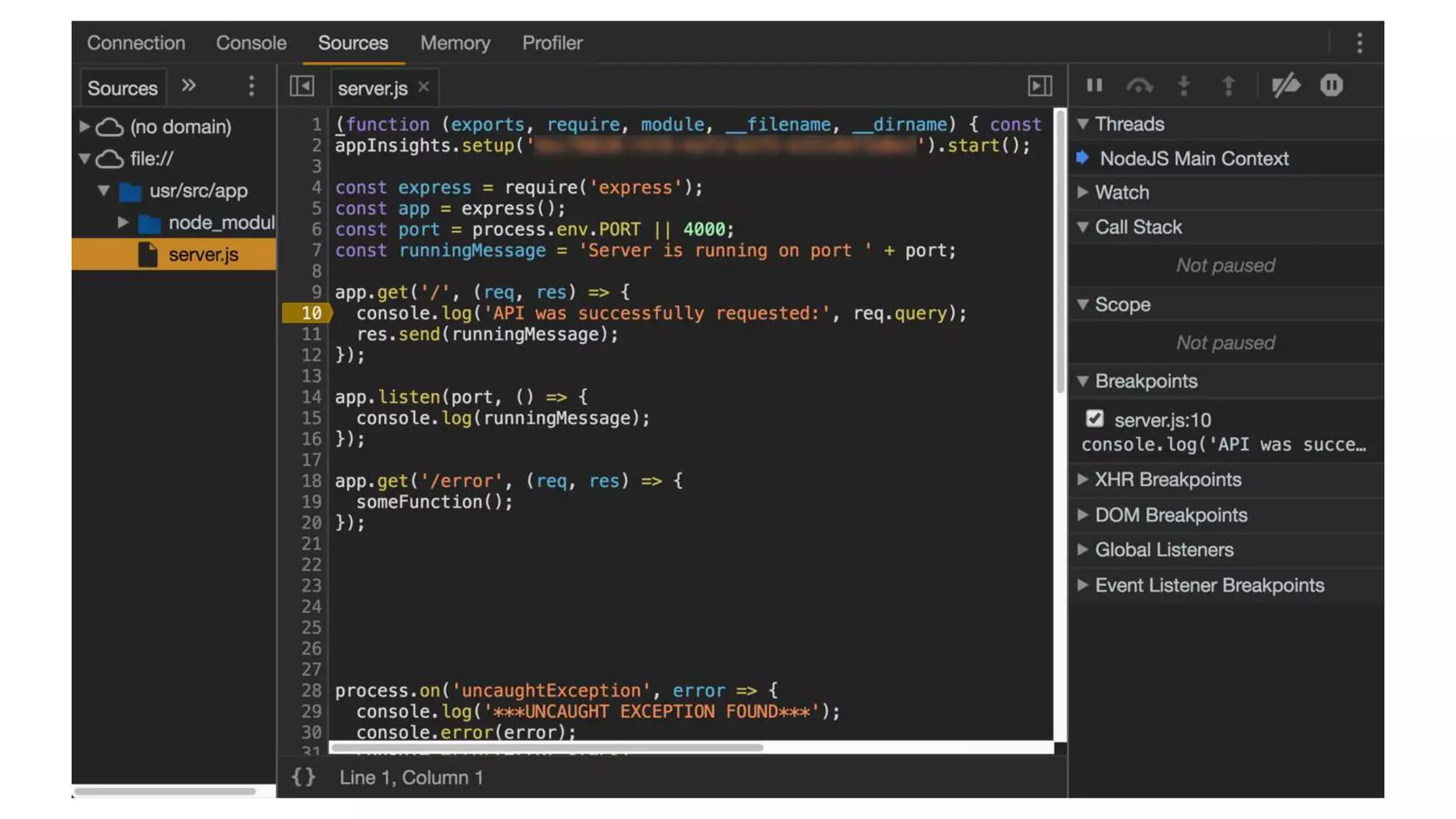Uncheck the server.js:10 breakpoint checkbox
The image size is (1456, 819).
1094,419
